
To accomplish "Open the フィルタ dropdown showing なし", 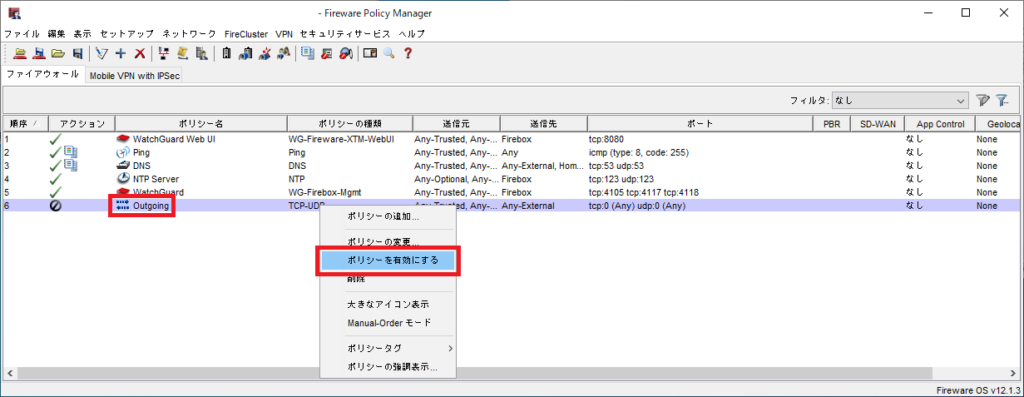I will (900, 101).
